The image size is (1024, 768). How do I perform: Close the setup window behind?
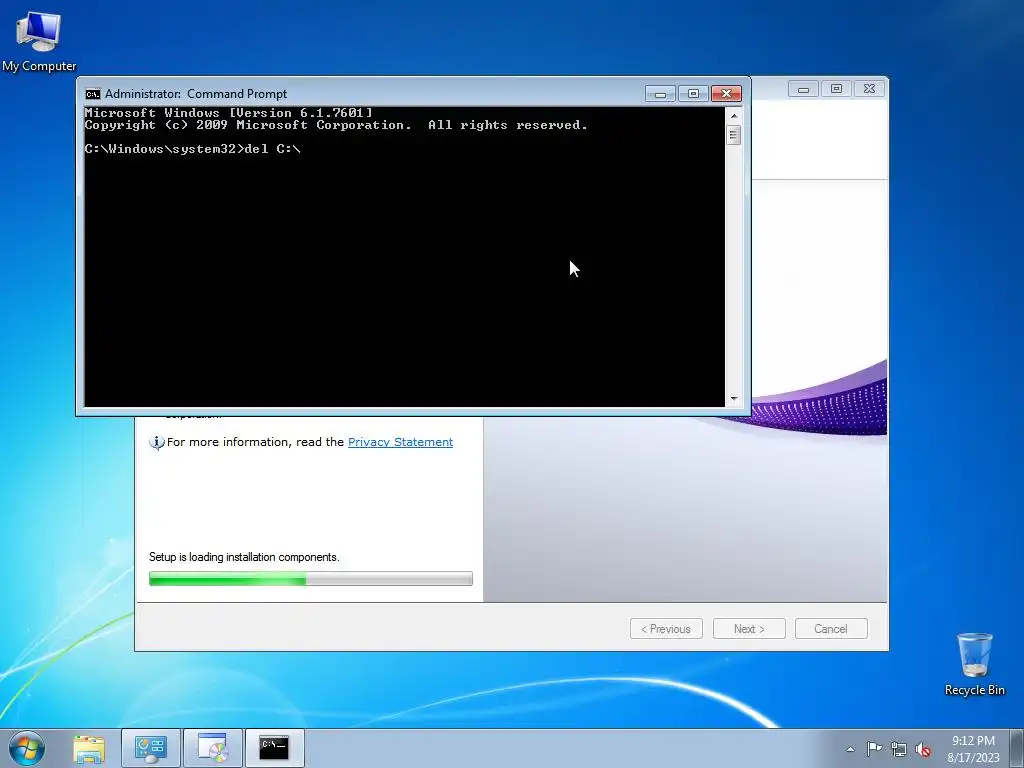click(x=869, y=89)
